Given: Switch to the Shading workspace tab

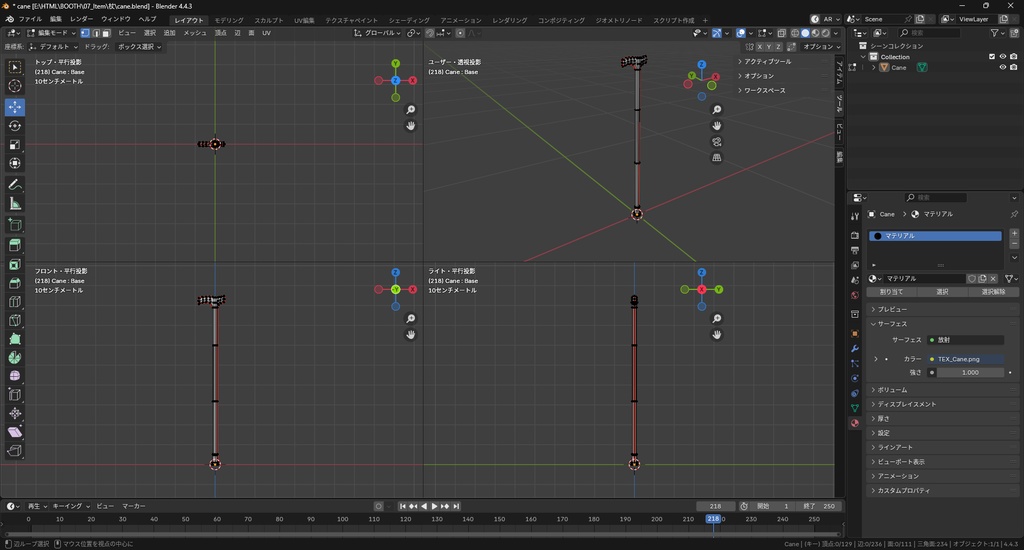Looking at the screenshot, I should (x=409, y=20).
